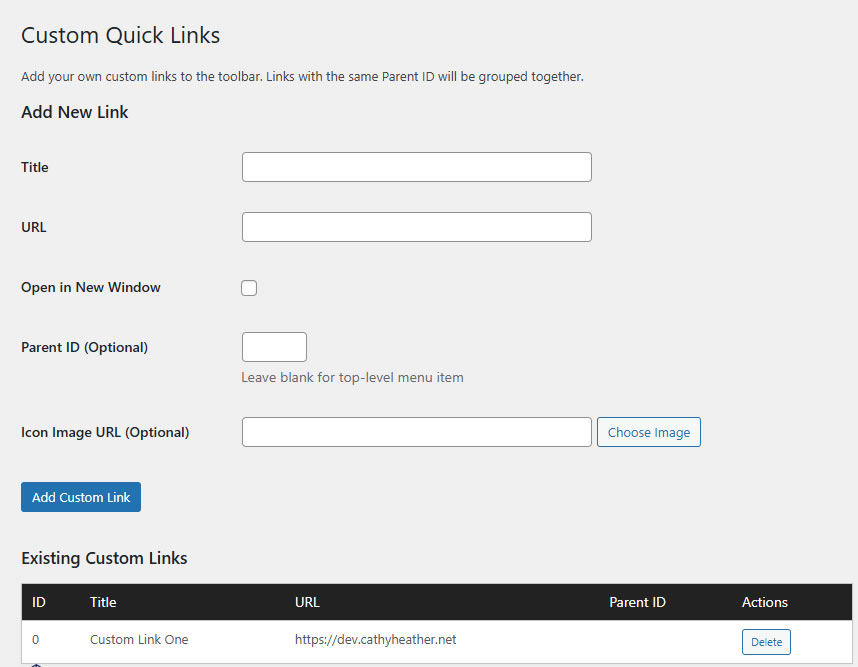Image resolution: width=858 pixels, height=667 pixels.
Task: Open the URL https://dev.cathyheather.net
Action: pos(376,639)
